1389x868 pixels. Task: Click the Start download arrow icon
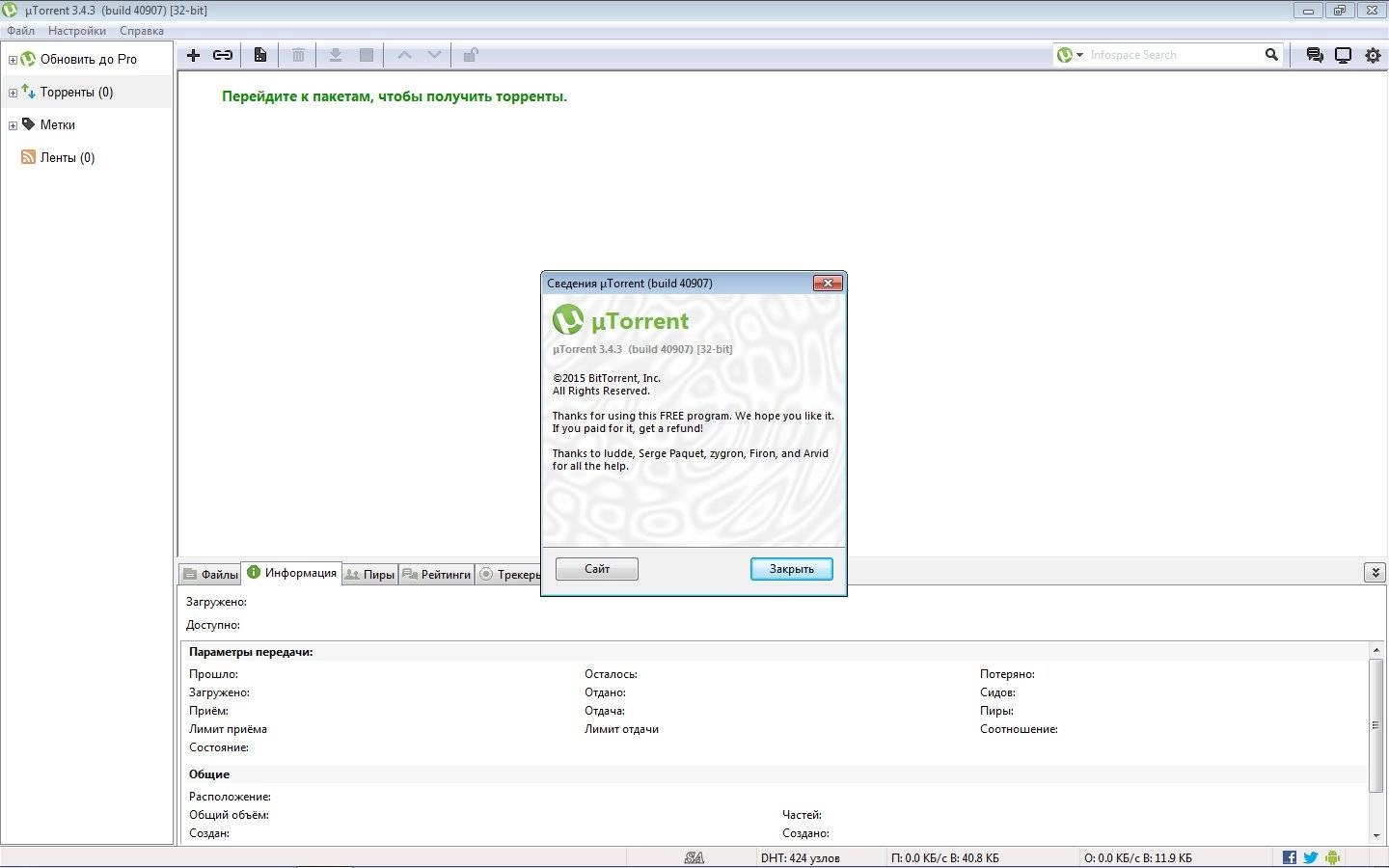pos(336,55)
